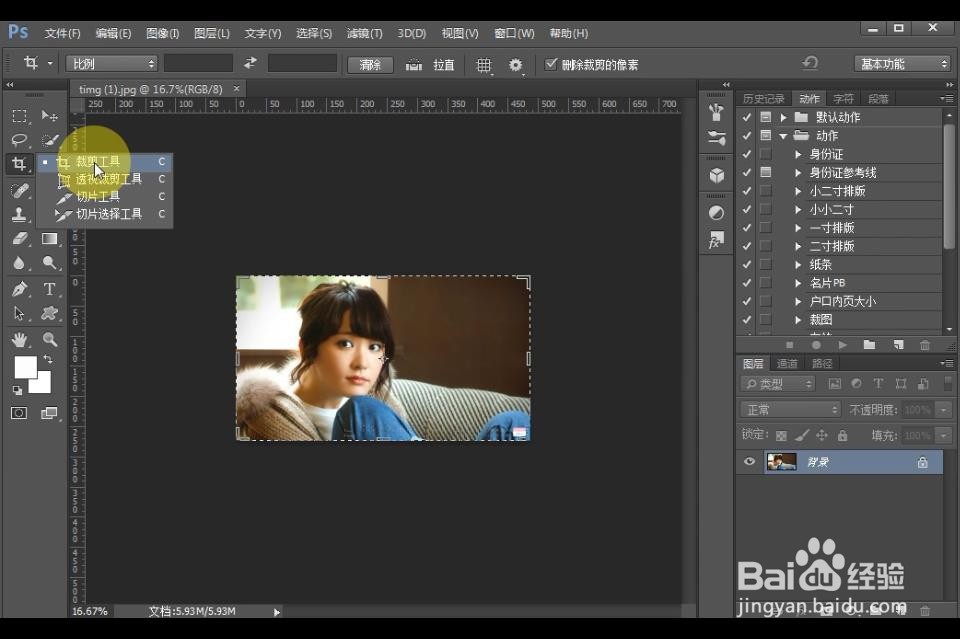960x639 pixels.
Task: Hide the 背景 layer visibility eye
Action: 749,462
